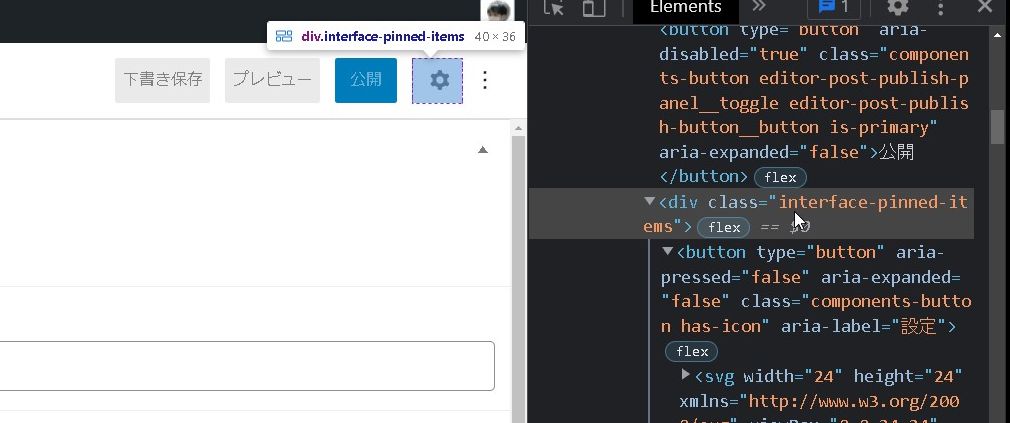Toggle the flex badge after the closing button tag

pos(780,177)
